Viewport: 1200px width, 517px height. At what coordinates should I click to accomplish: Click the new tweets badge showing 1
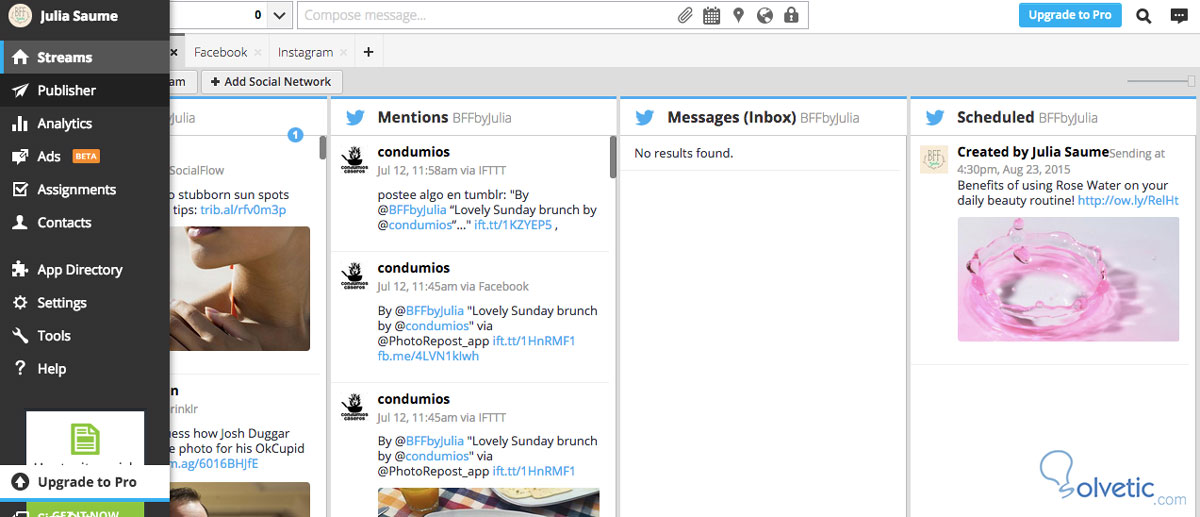[295, 135]
